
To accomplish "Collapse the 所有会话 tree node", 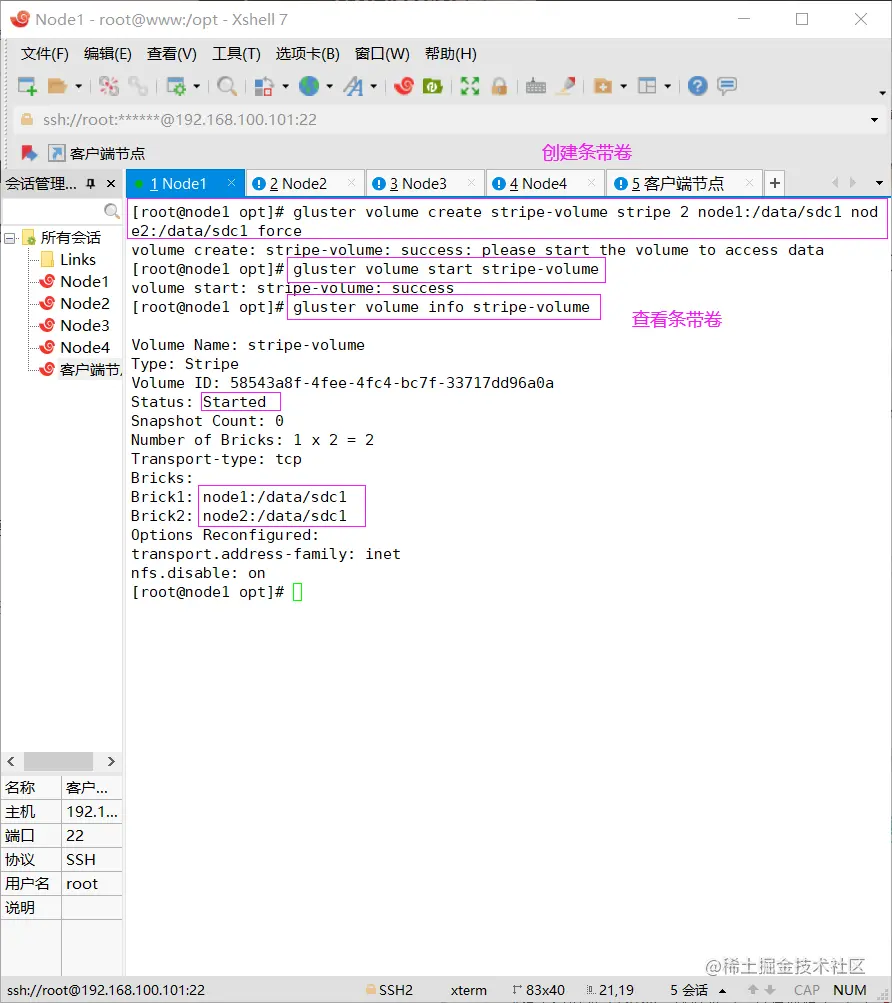I will [x=10, y=239].
